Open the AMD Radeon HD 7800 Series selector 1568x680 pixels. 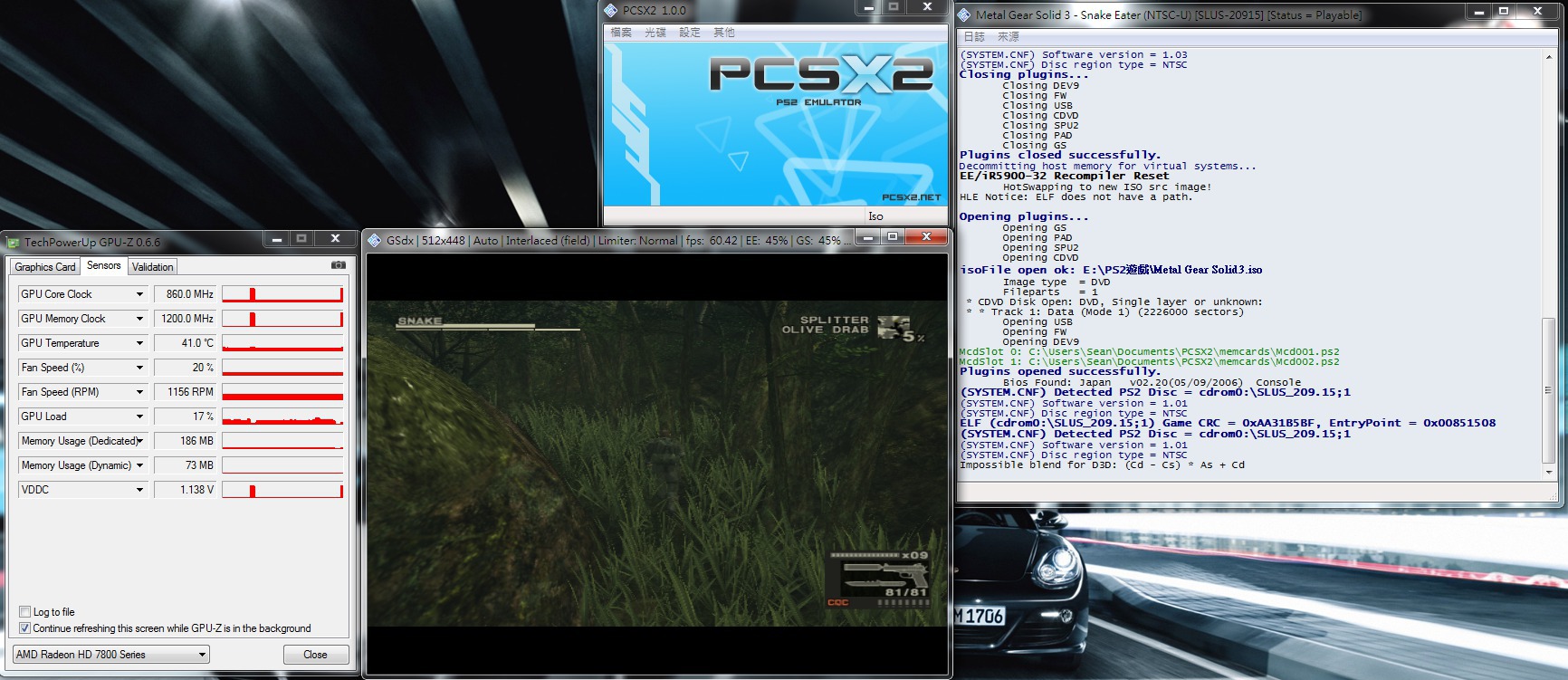tap(110, 655)
